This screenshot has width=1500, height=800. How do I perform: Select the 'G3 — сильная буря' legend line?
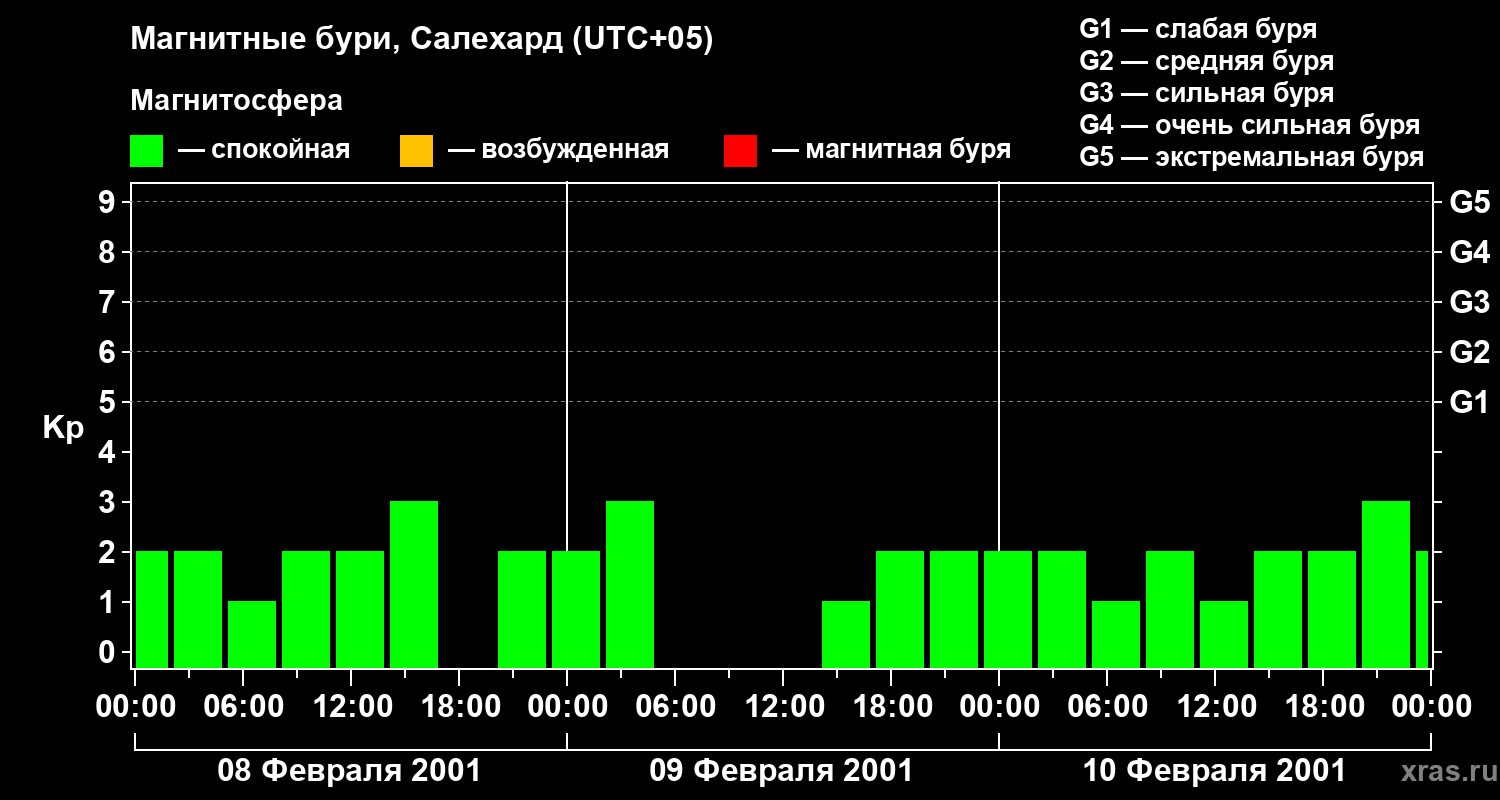(x=1207, y=93)
